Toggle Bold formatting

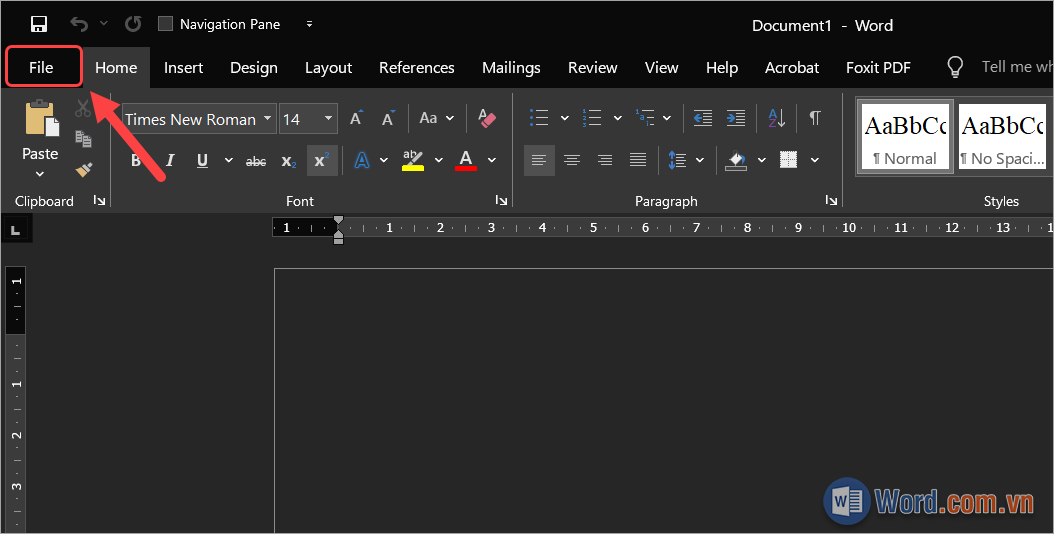pos(136,160)
